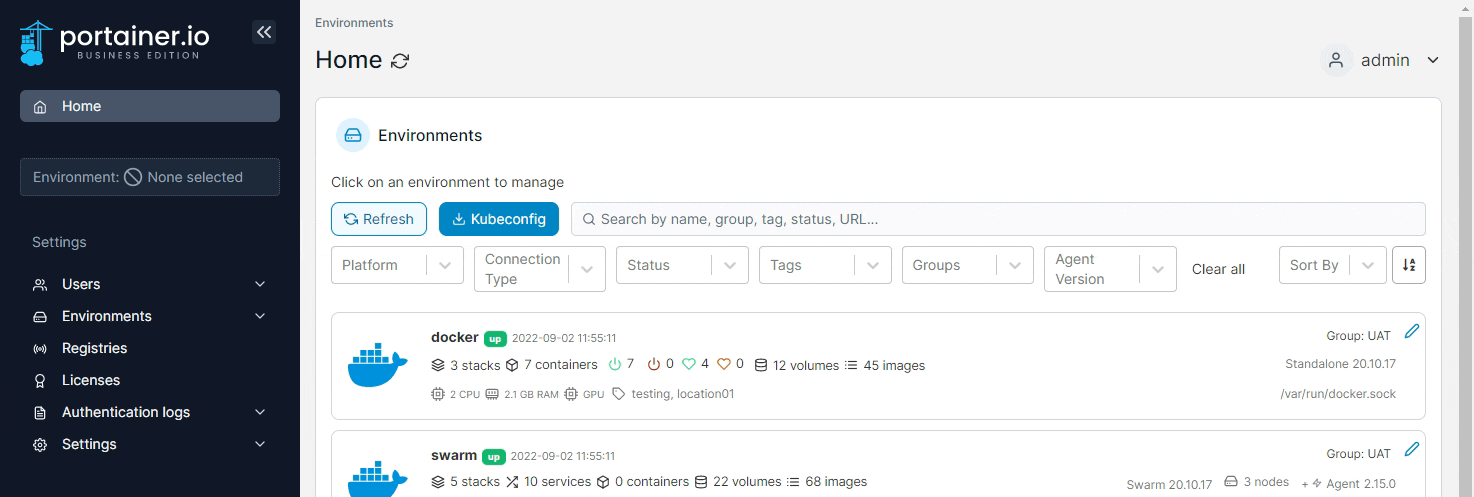Image resolution: width=1474 pixels, height=497 pixels.
Task: Click the 2.1 GB RAM label
Action: point(531,394)
